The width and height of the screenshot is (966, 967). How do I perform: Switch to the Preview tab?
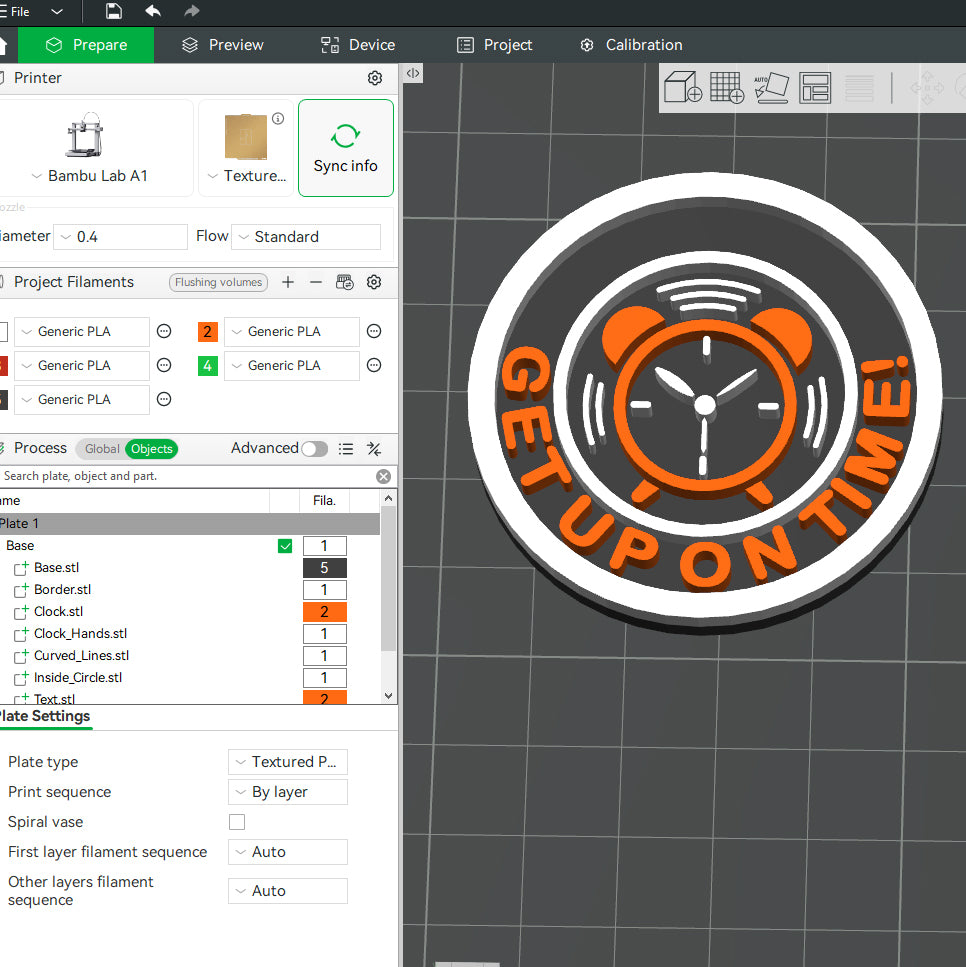point(223,45)
